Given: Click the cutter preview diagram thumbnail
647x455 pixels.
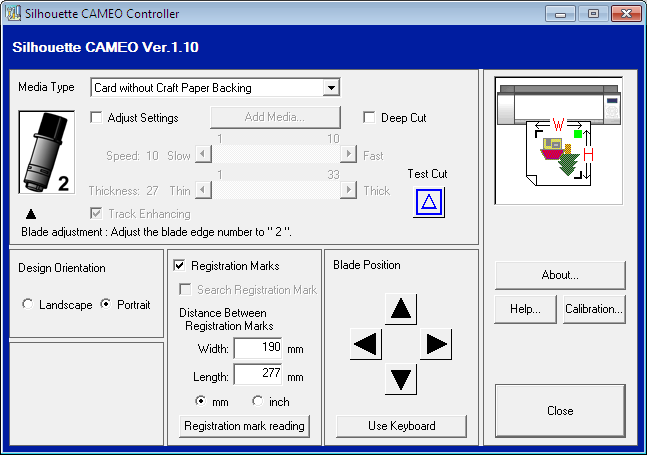Looking at the screenshot, I should click(559, 141).
